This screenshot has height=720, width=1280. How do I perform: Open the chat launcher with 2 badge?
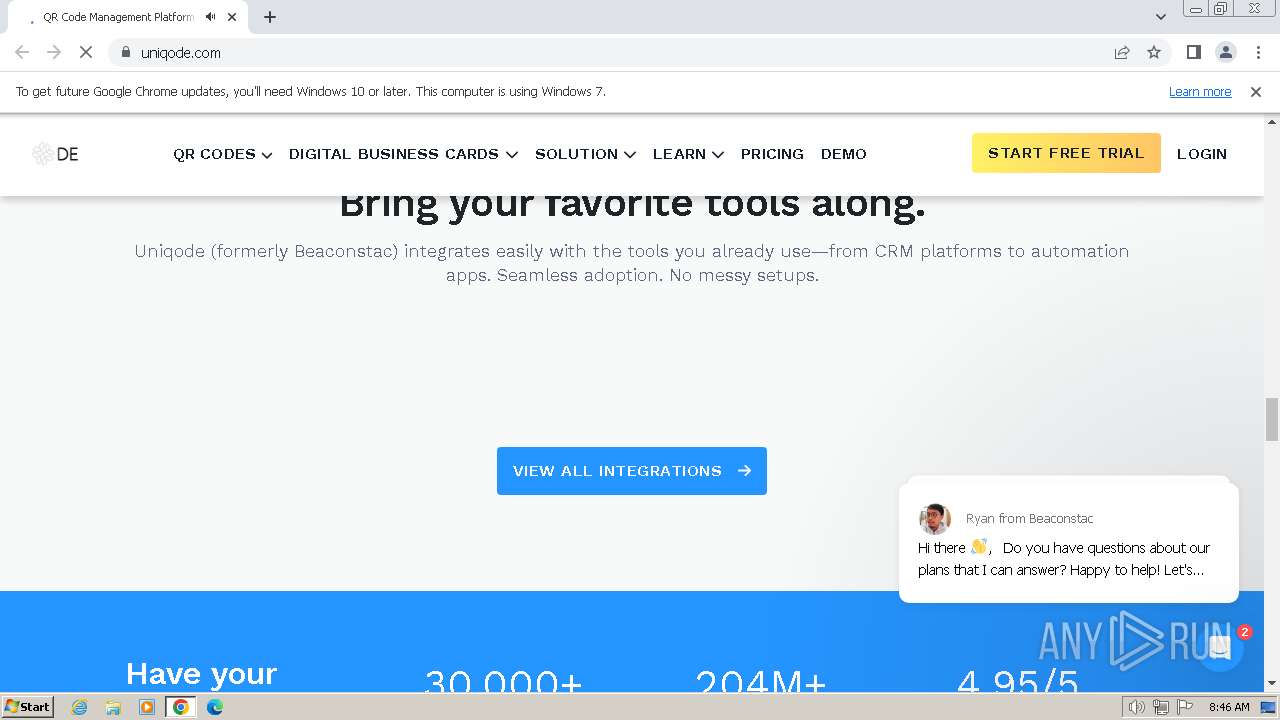coord(1219,647)
